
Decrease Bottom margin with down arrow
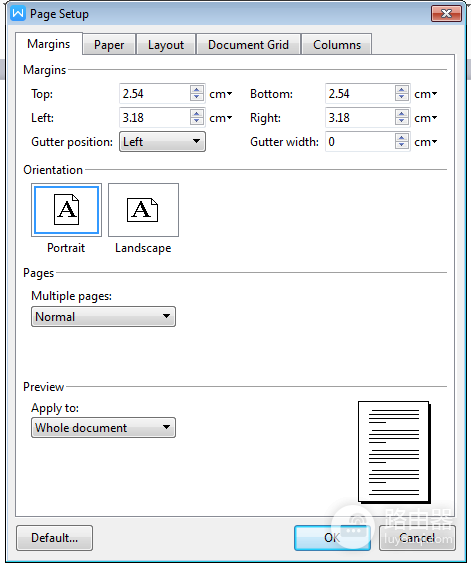click(402, 98)
